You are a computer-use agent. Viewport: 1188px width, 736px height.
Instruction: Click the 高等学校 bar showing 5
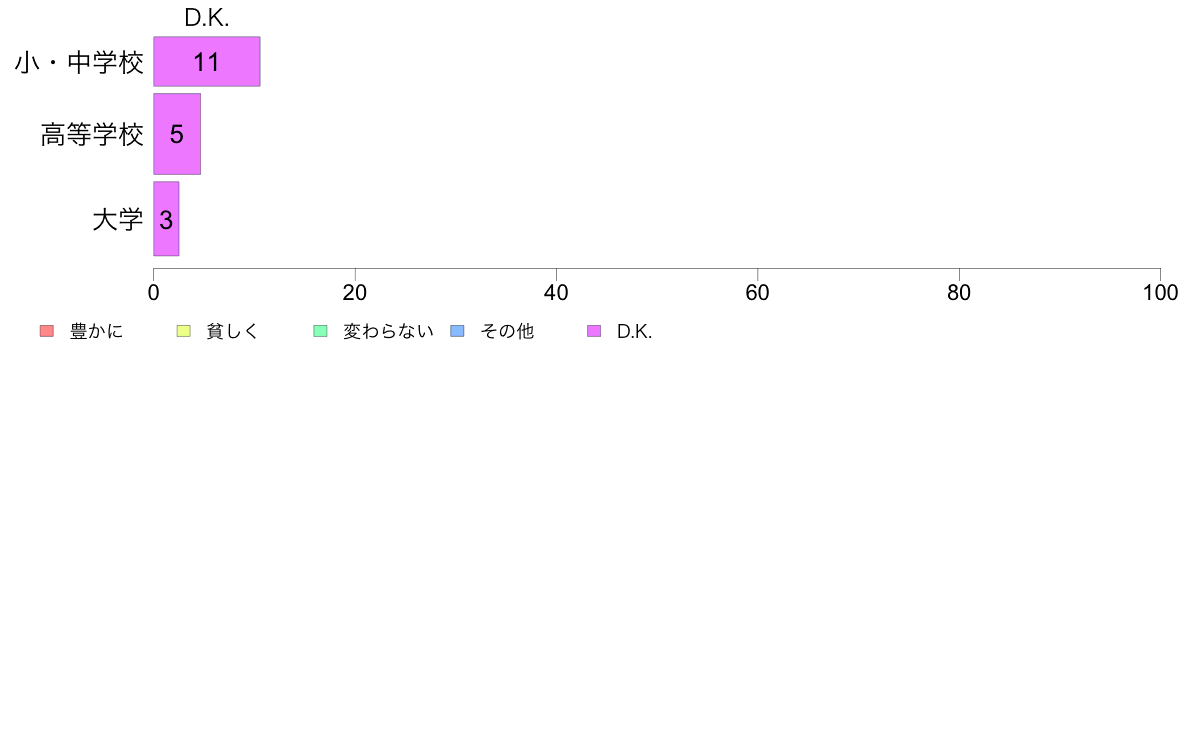click(177, 134)
